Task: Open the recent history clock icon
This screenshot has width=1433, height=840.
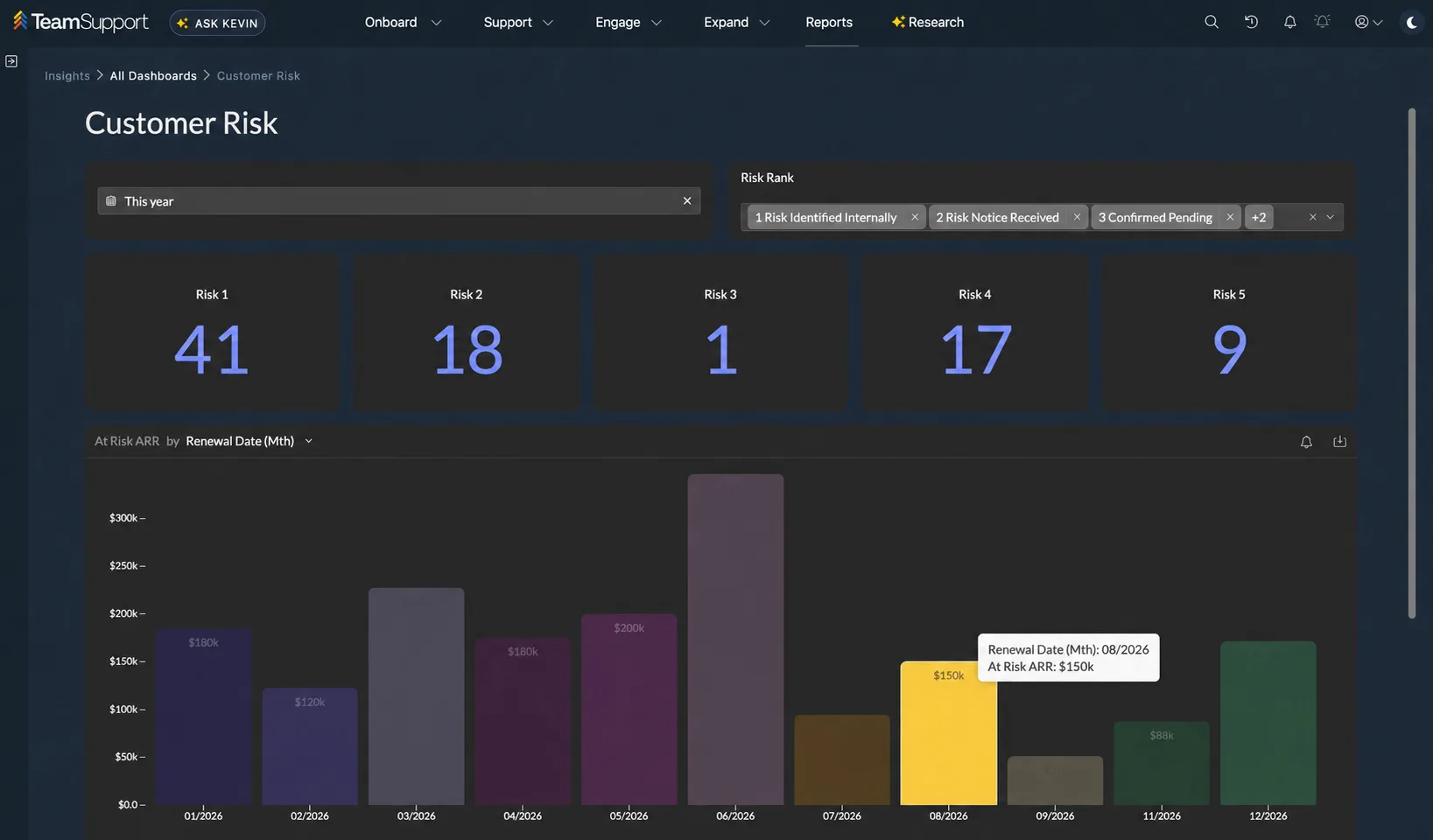Action: (1251, 22)
